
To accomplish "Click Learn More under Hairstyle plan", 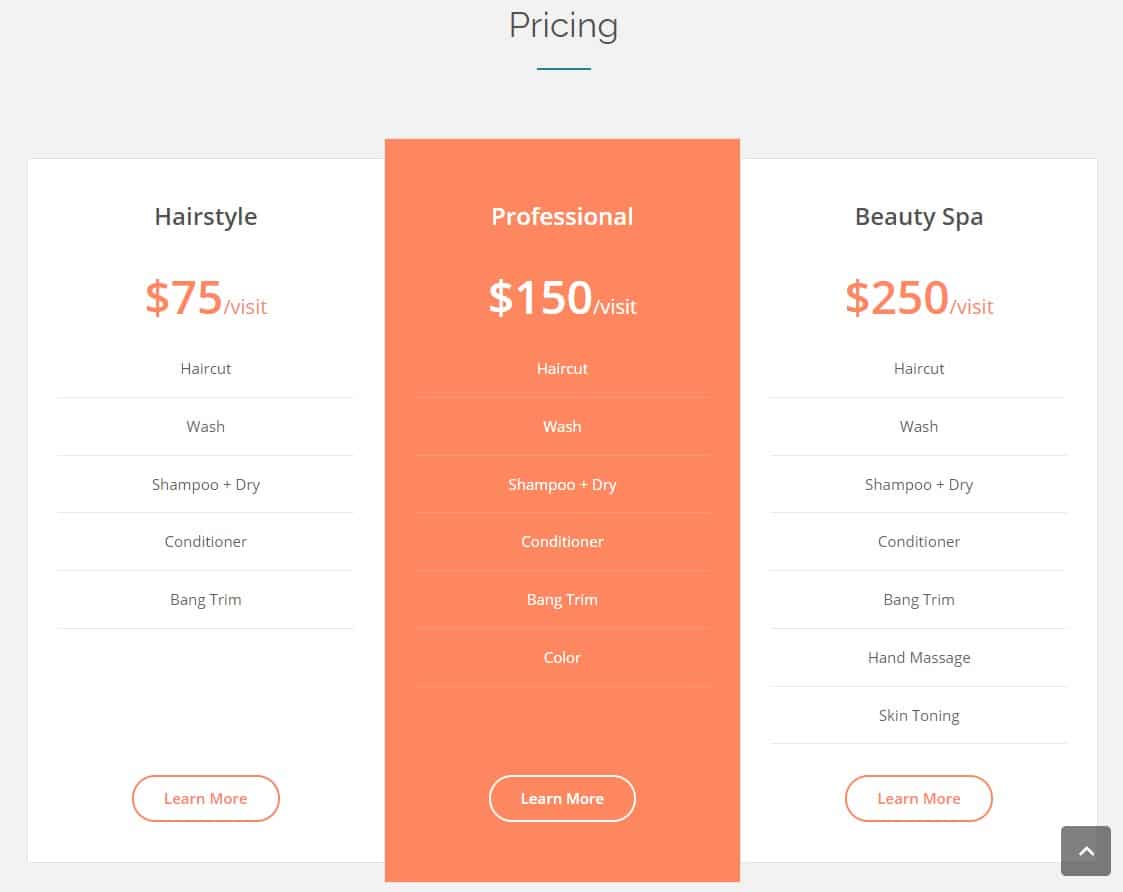I will [x=206, y=798].
